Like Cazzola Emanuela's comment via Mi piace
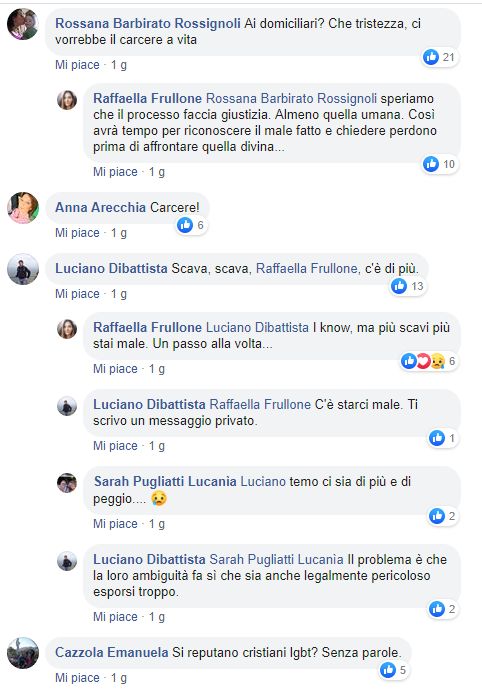The width and height of the screenshot is (482, 692). [x=77, y=677]
